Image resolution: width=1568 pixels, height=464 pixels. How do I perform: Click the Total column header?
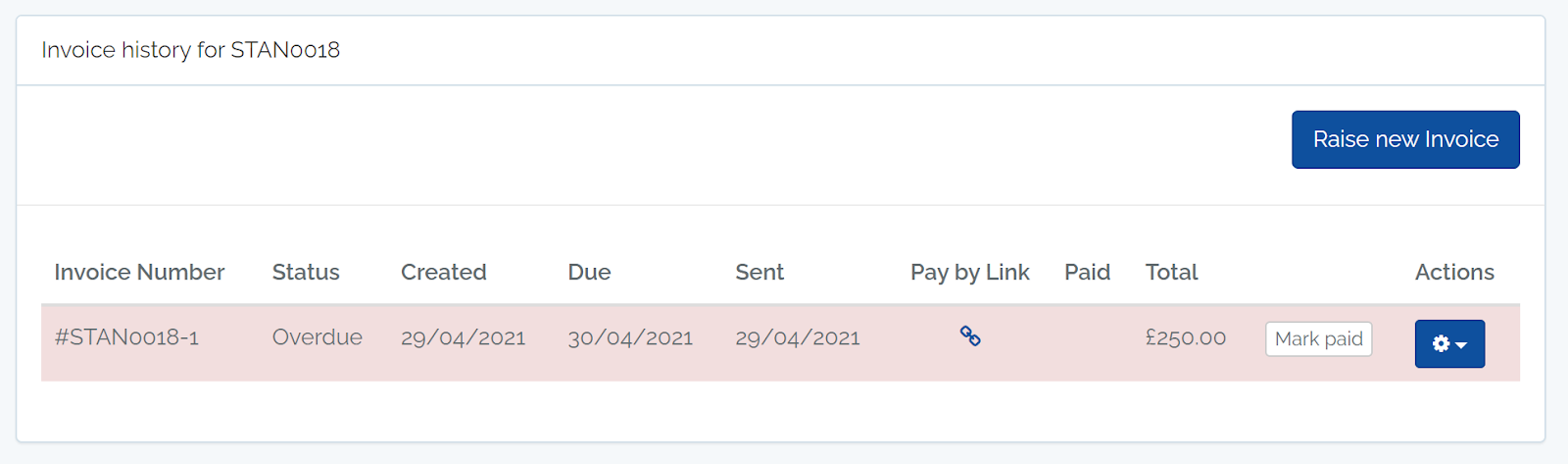pos(1171,272)
